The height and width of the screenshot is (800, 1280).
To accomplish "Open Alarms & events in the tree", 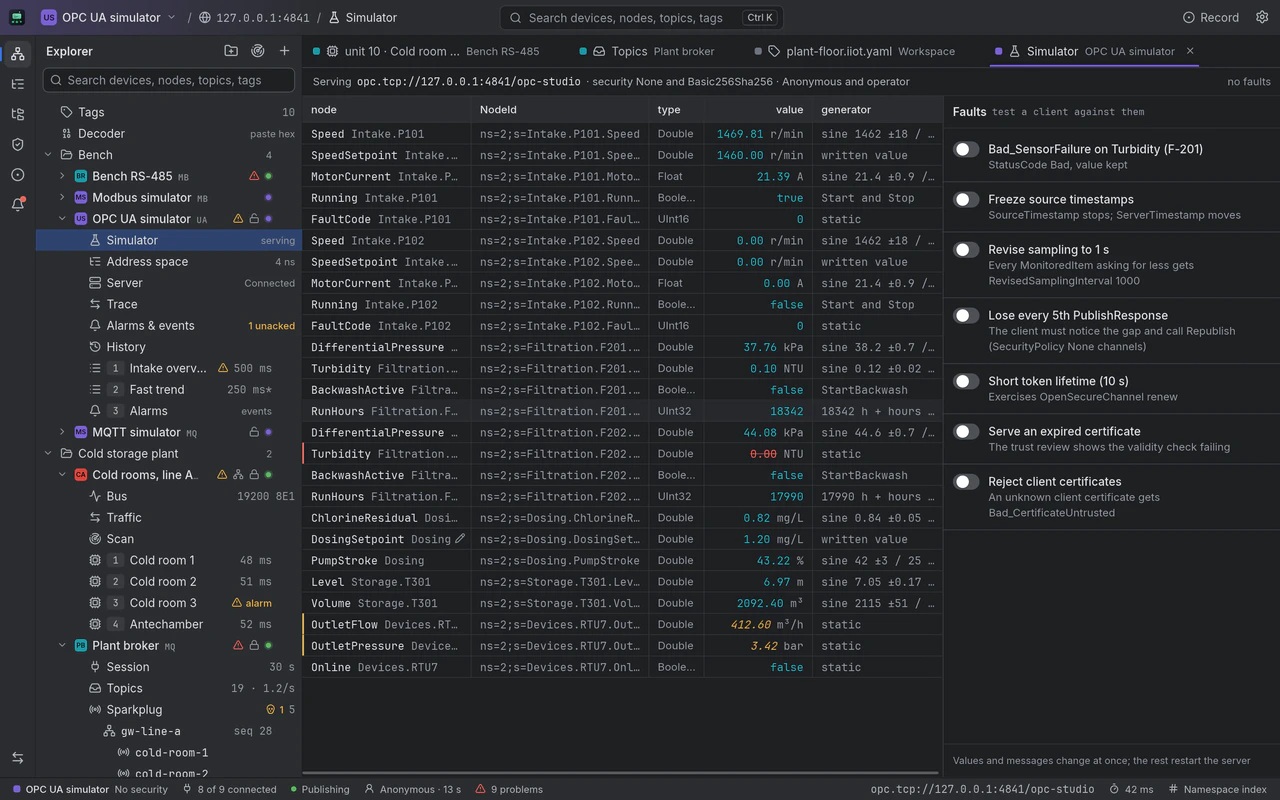I will (x=168, y=326).
